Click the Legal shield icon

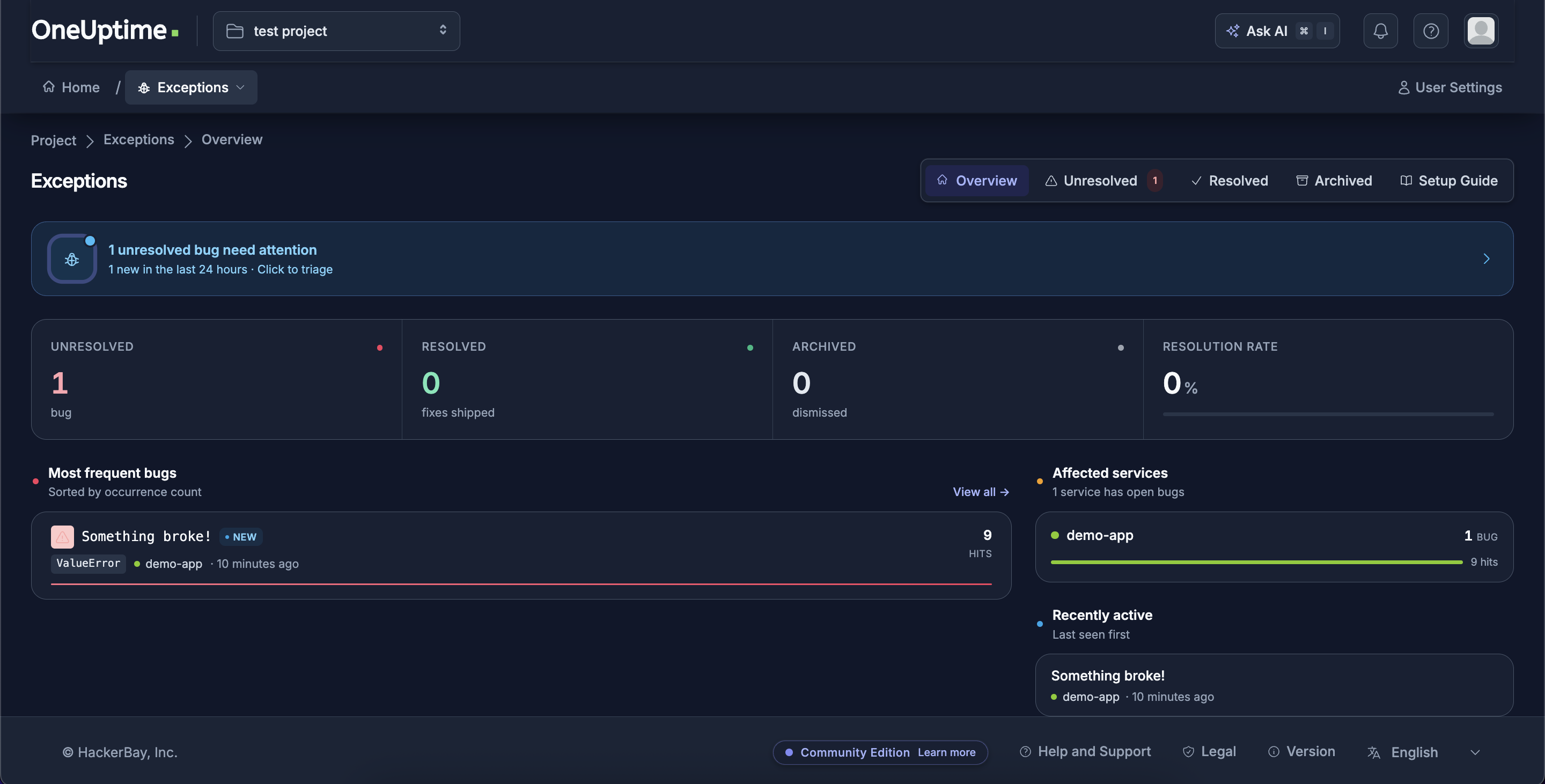1188,752
